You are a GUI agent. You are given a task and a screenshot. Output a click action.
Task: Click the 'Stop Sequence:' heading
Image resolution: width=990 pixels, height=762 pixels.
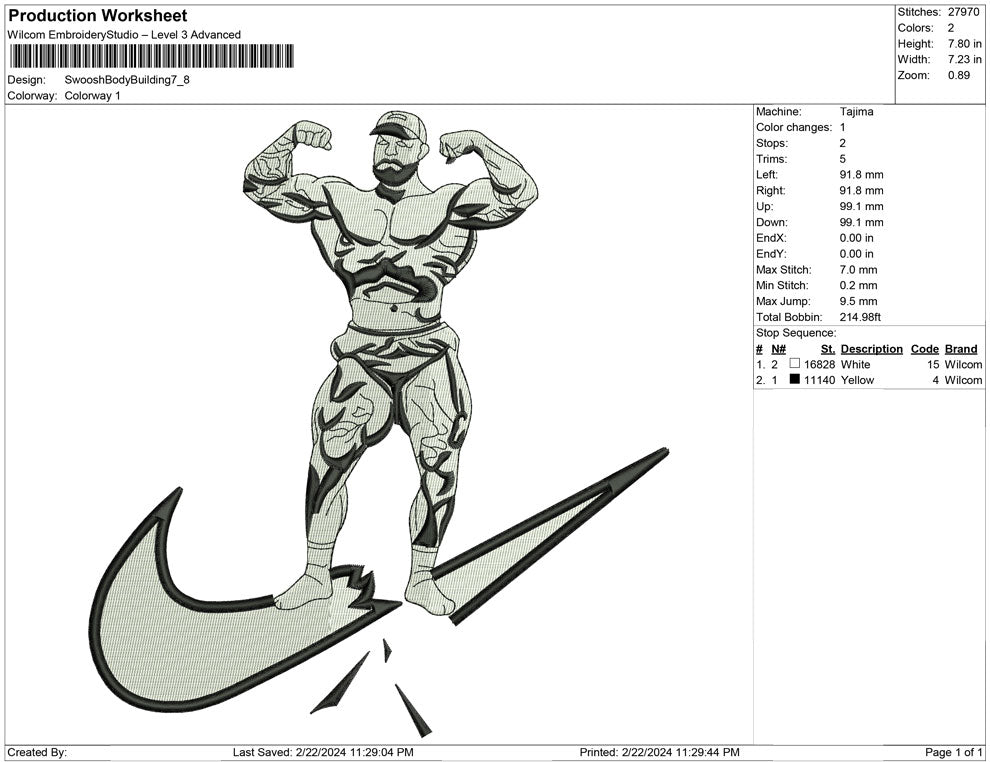pyautogui.click(x=796, y=333)
